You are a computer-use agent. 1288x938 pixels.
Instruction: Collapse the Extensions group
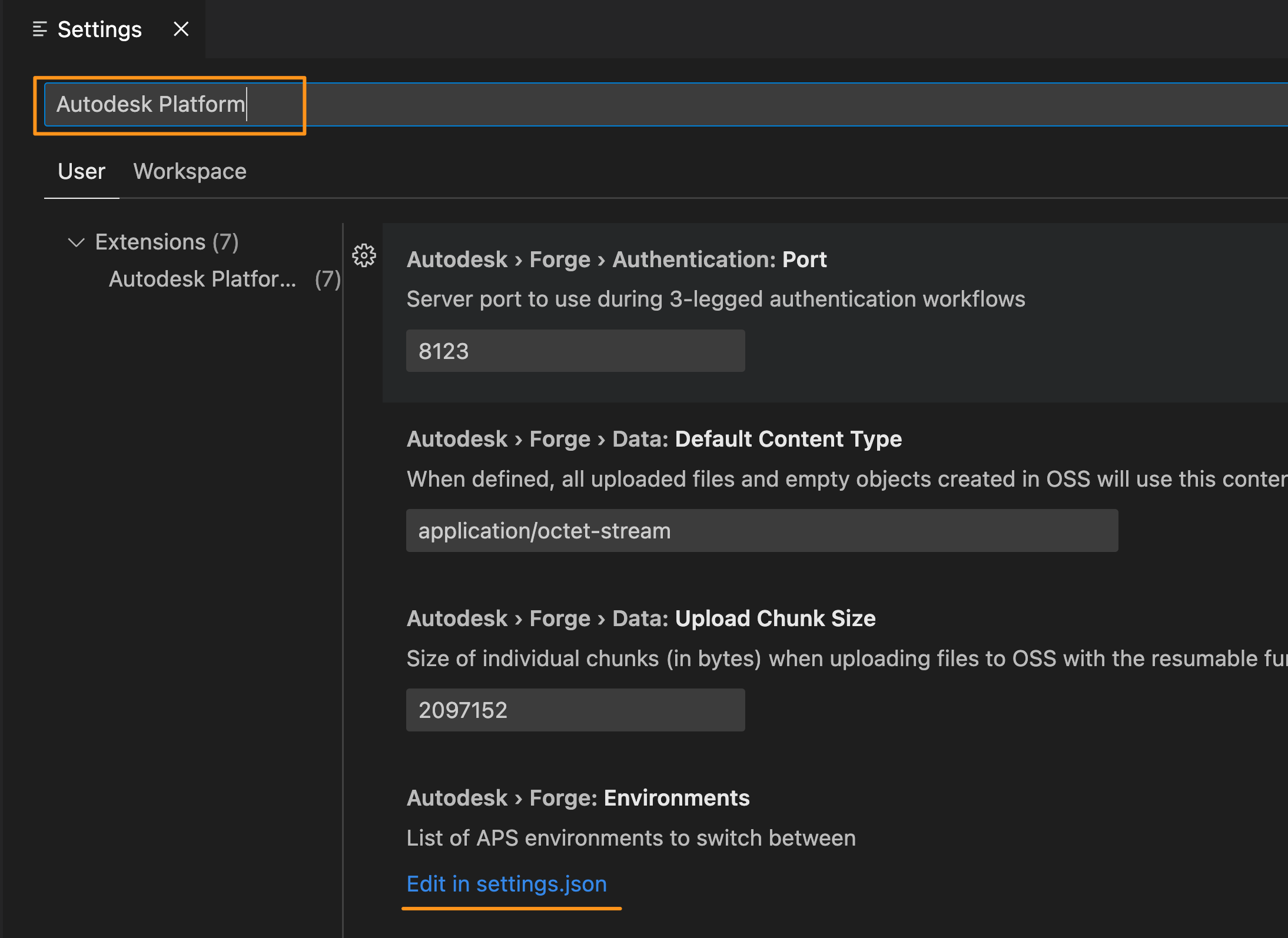pyautogui.click(x=75, y=240)
